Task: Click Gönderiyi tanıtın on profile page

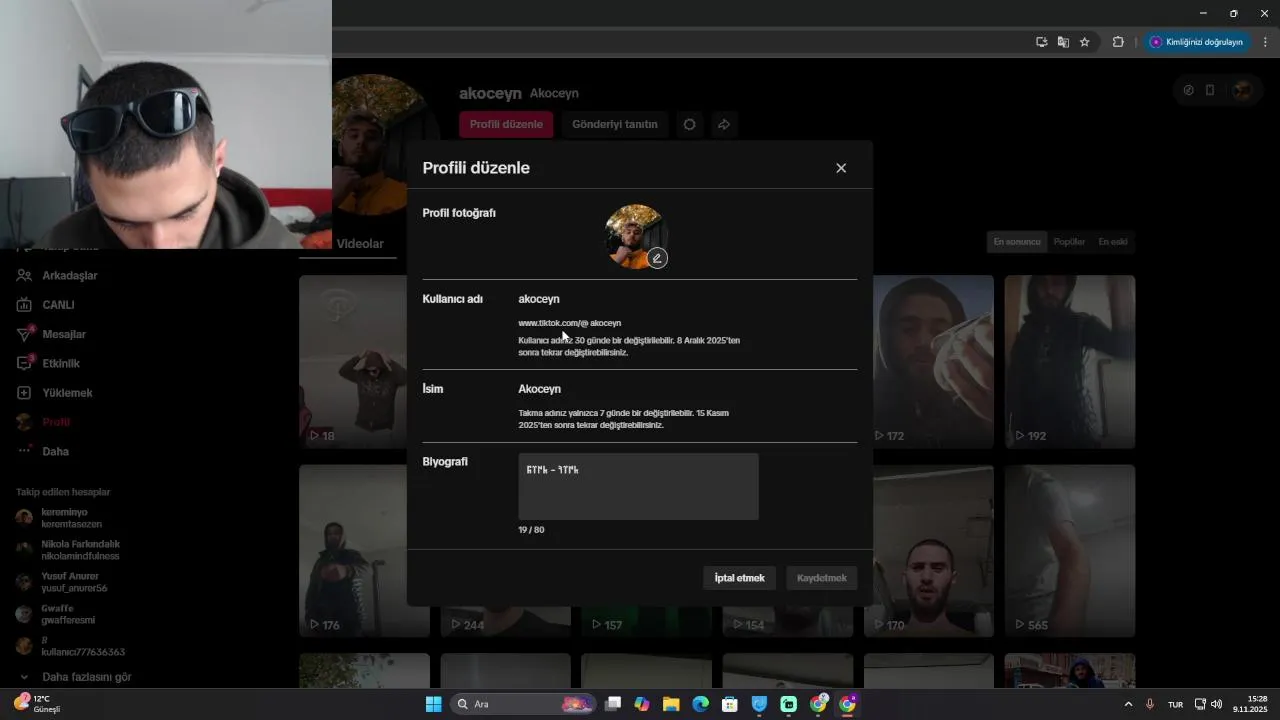Action: click(x=615, y=124)
